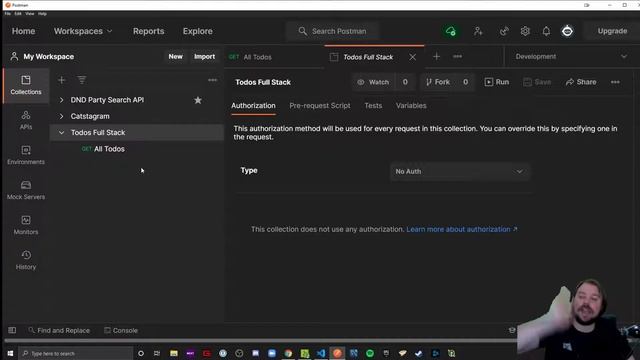Open the notifications bell
This screenshot has width=640, height=360.
click(x=546, y=31)
